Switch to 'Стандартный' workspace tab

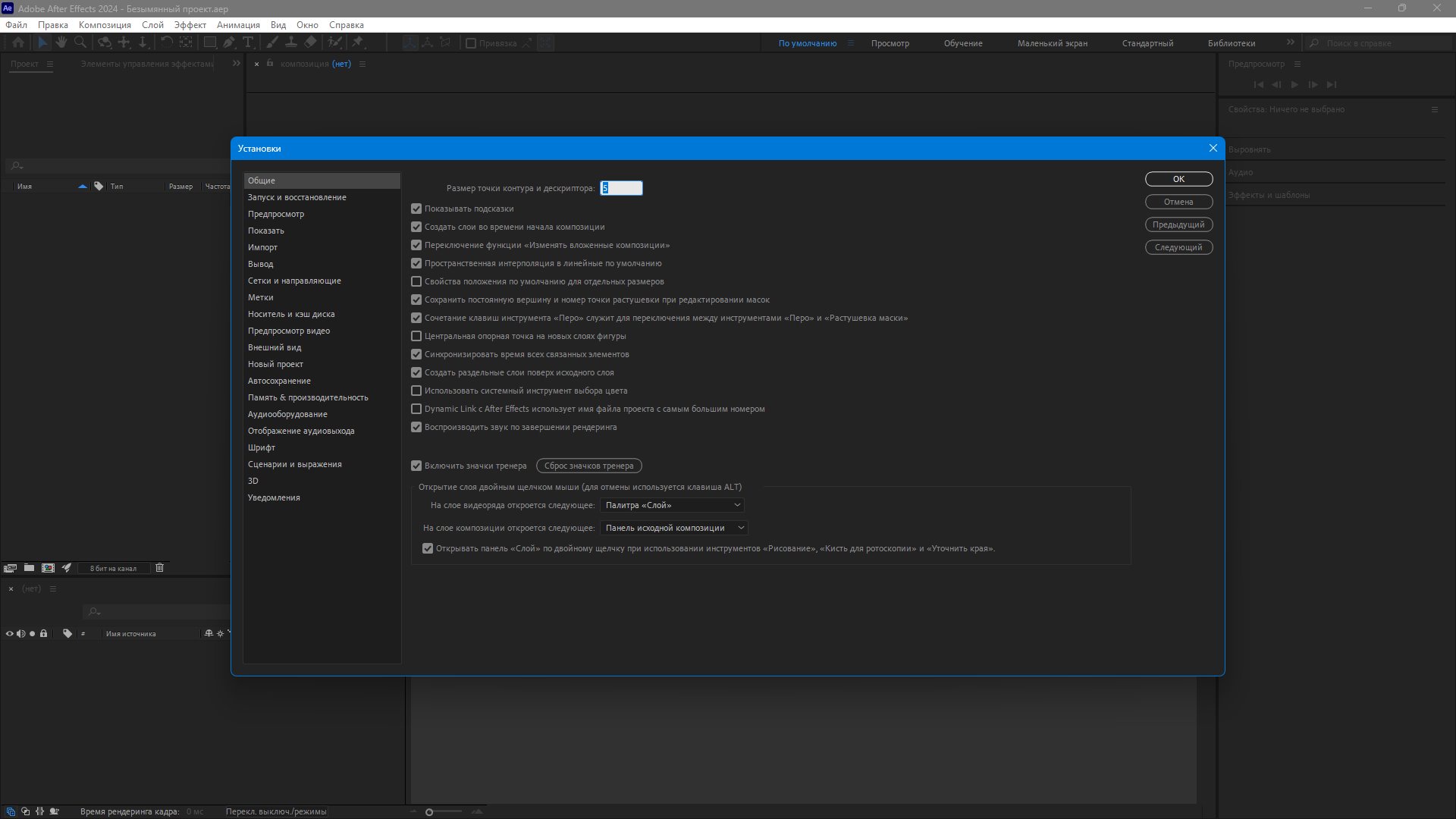point(1147,43)
